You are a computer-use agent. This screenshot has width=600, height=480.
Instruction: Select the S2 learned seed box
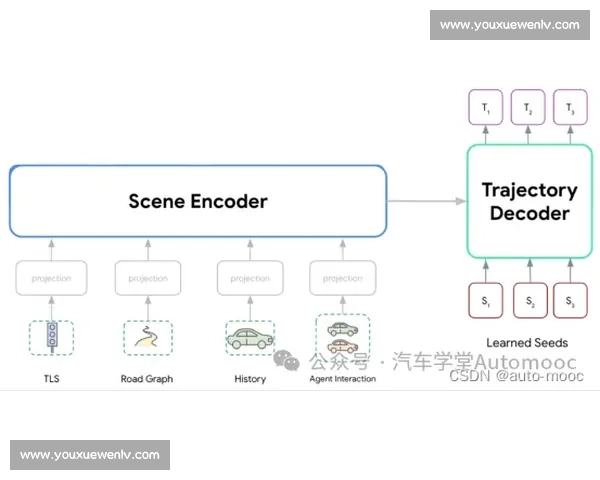(x=530, y=300)
